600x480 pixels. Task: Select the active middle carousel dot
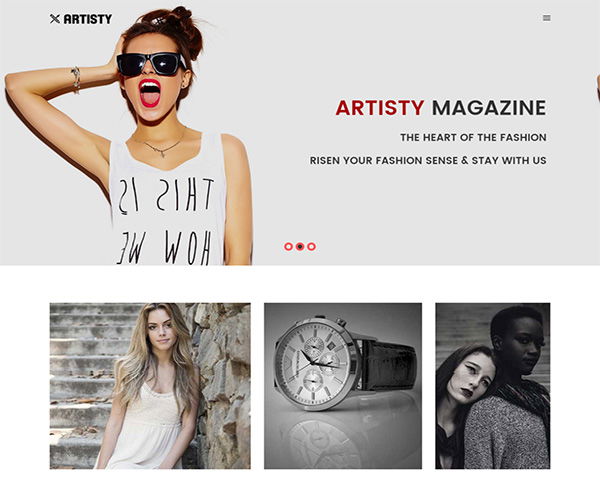tap(300, 247)
